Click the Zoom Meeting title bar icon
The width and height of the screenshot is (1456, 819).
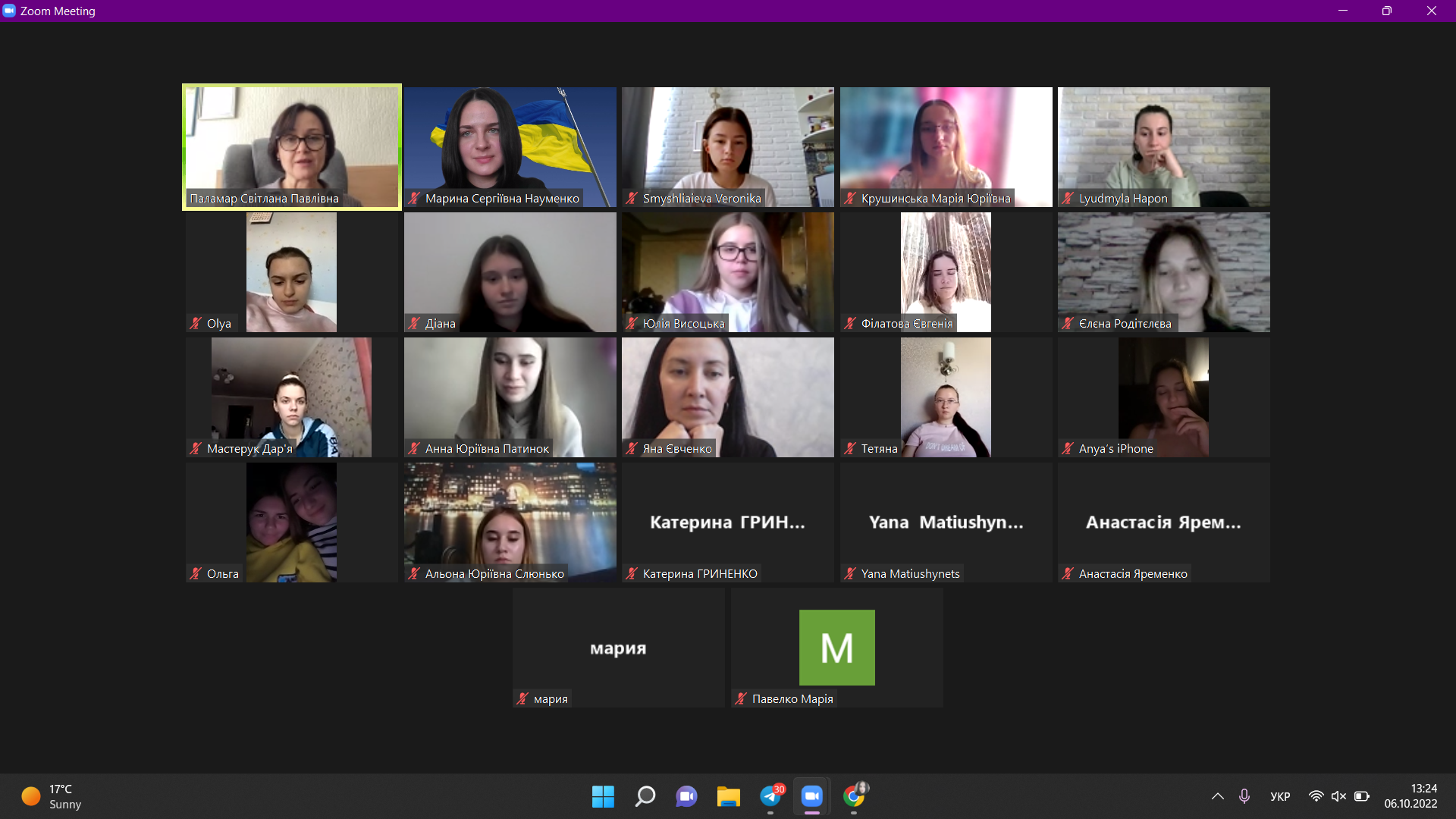click(x=9, y=11)
